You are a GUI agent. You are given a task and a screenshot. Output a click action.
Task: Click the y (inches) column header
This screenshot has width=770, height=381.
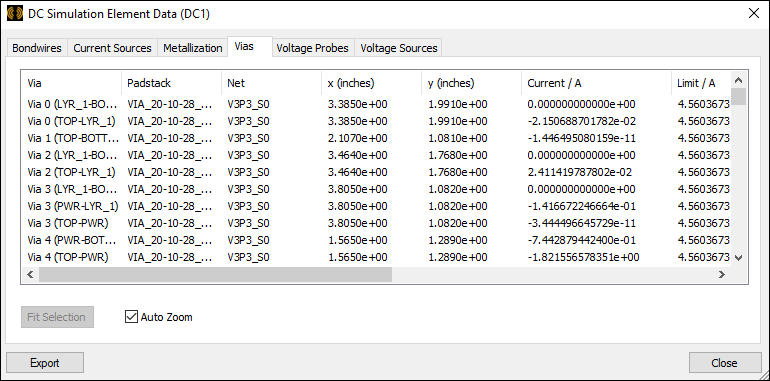coord(471,83)
